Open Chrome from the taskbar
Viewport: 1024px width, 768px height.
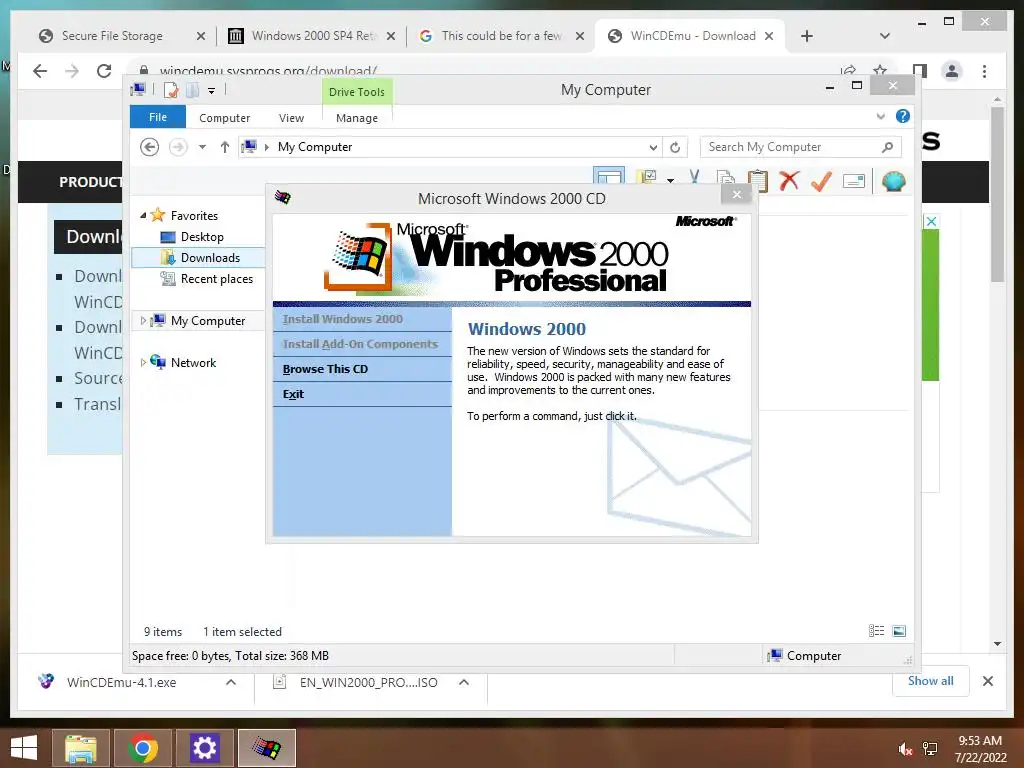coord(143,748)
